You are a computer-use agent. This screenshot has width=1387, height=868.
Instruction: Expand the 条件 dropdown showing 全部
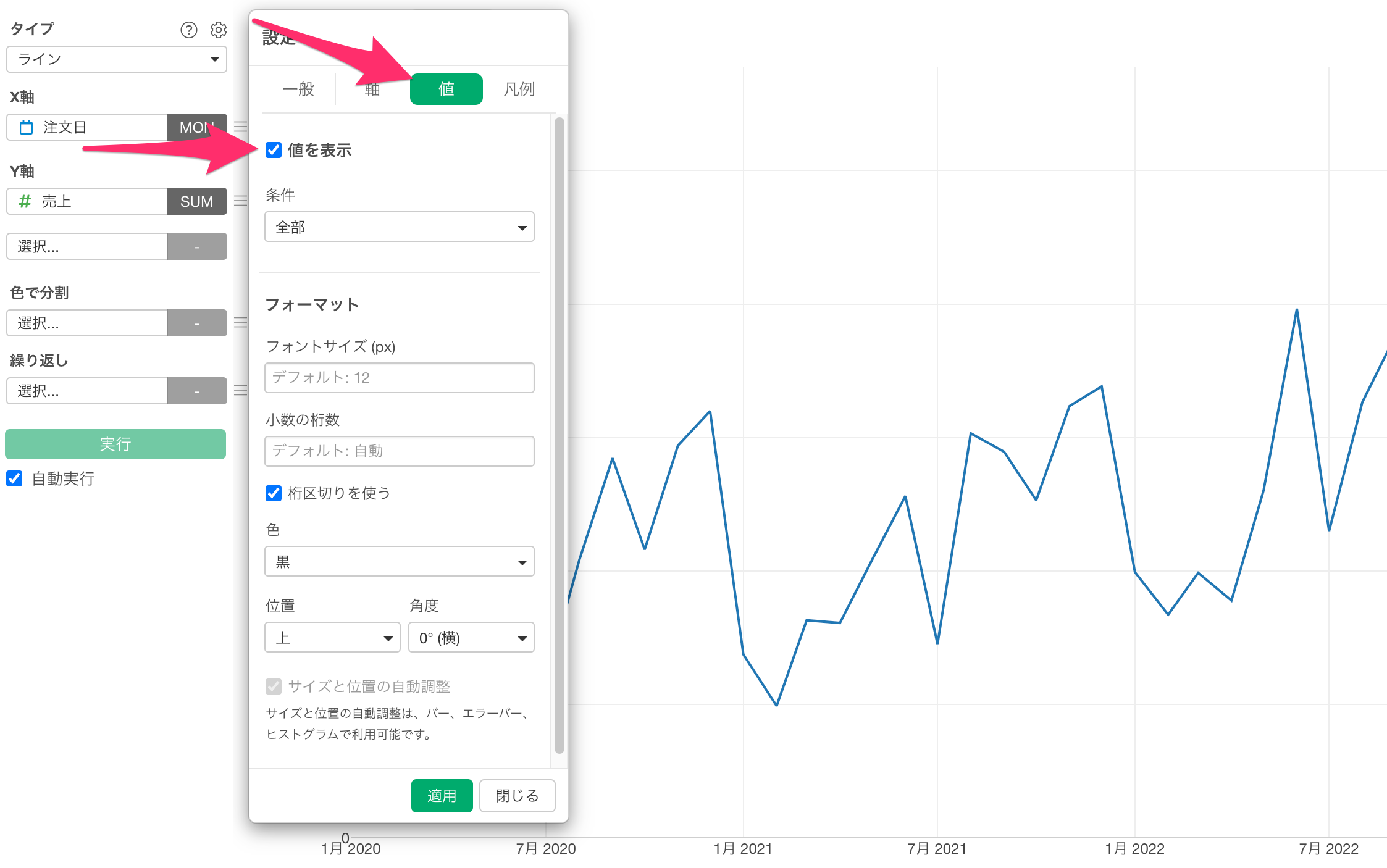click(x=399, y=227)
